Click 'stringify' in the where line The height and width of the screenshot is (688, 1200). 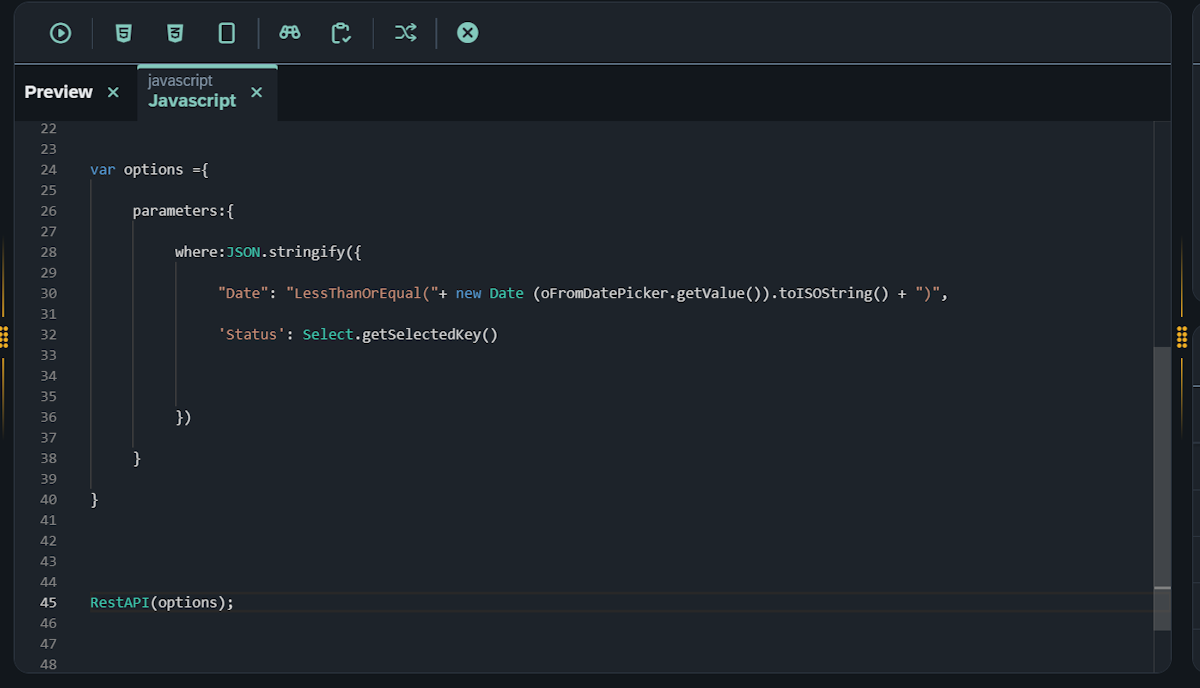306,252
